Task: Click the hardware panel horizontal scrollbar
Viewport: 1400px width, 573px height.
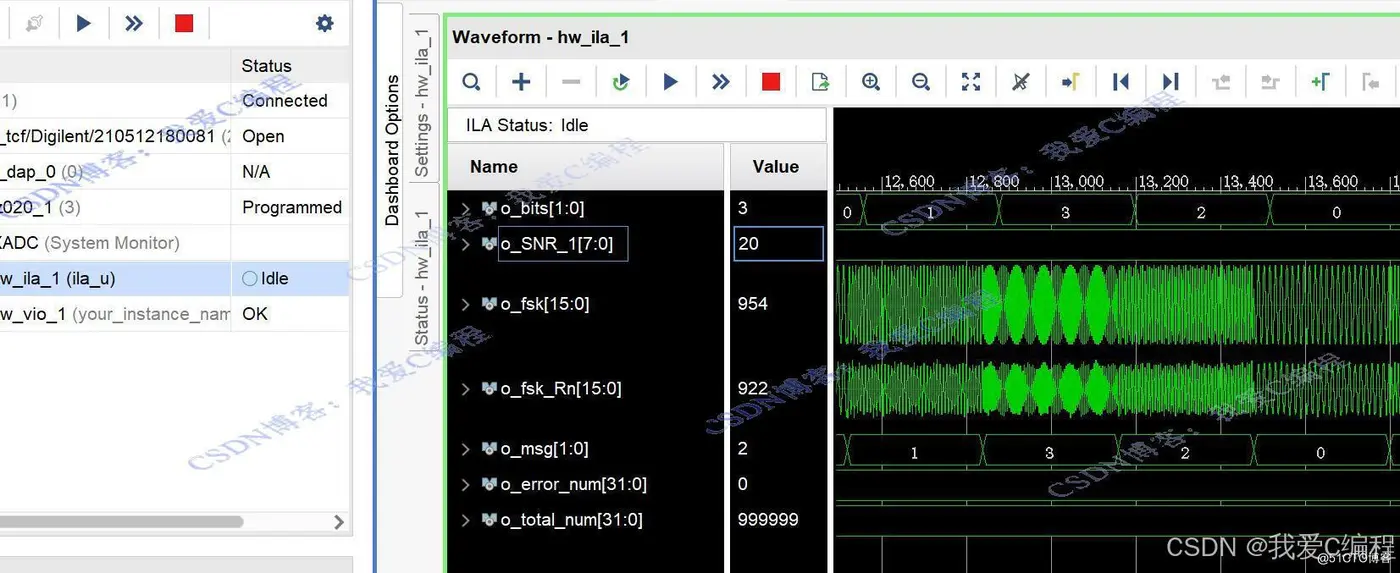Action: [x=122, y=521]
